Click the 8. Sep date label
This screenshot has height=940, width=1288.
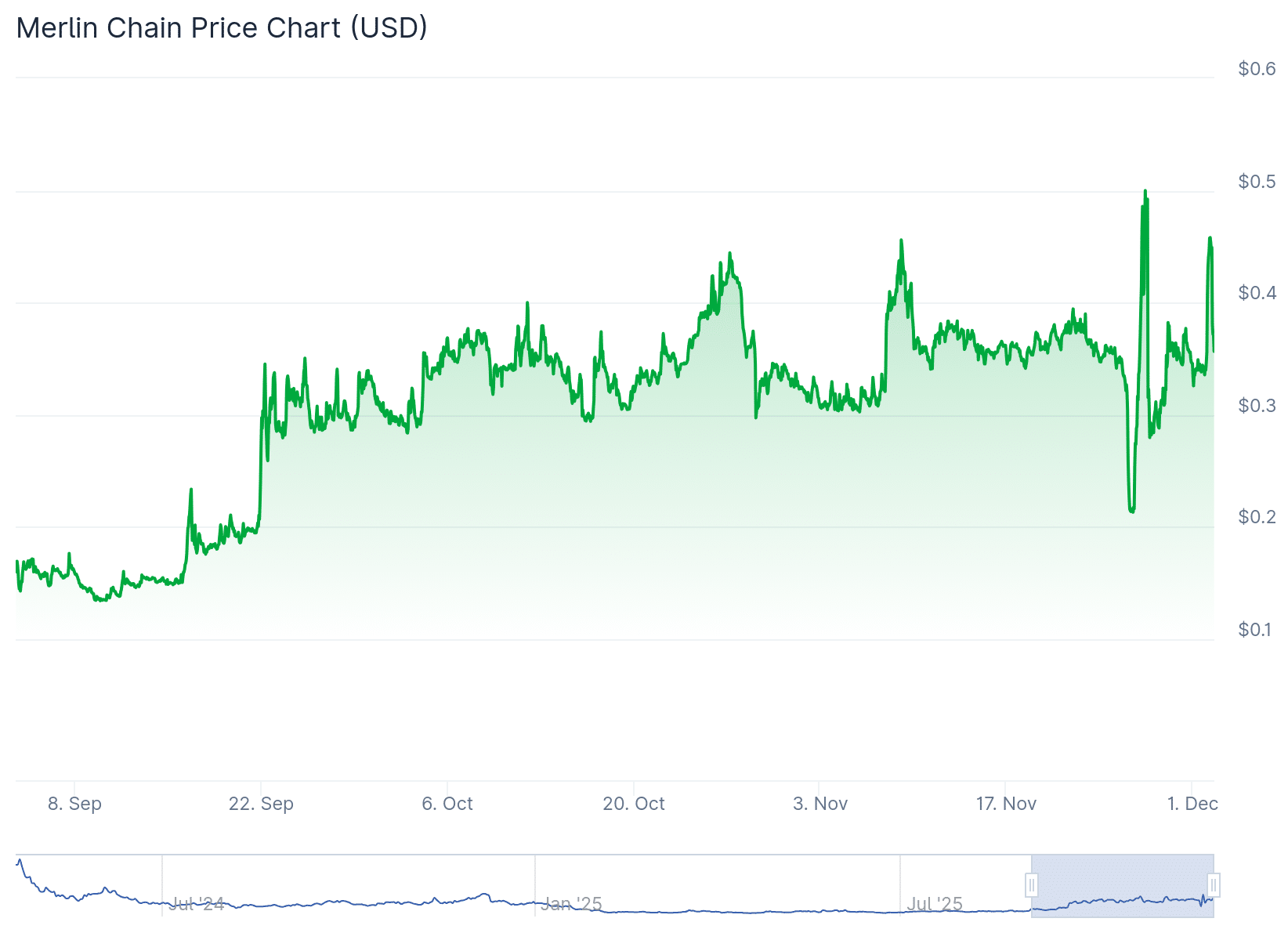74,804
